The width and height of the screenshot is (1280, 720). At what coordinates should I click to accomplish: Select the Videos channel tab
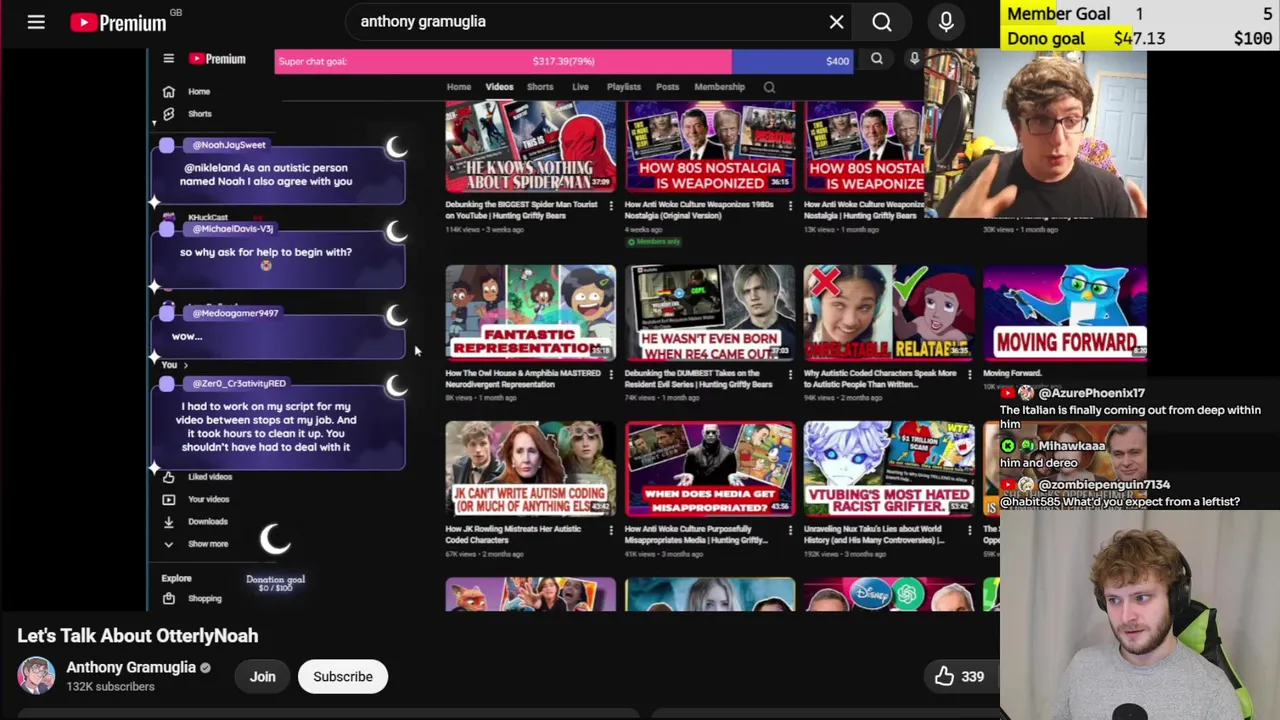click(499, 87)
